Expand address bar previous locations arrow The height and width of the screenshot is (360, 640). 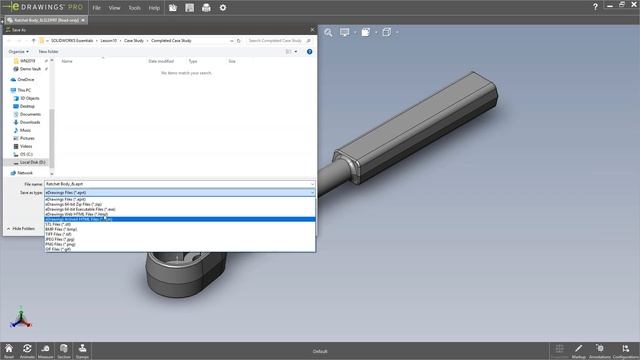[231, 40]
